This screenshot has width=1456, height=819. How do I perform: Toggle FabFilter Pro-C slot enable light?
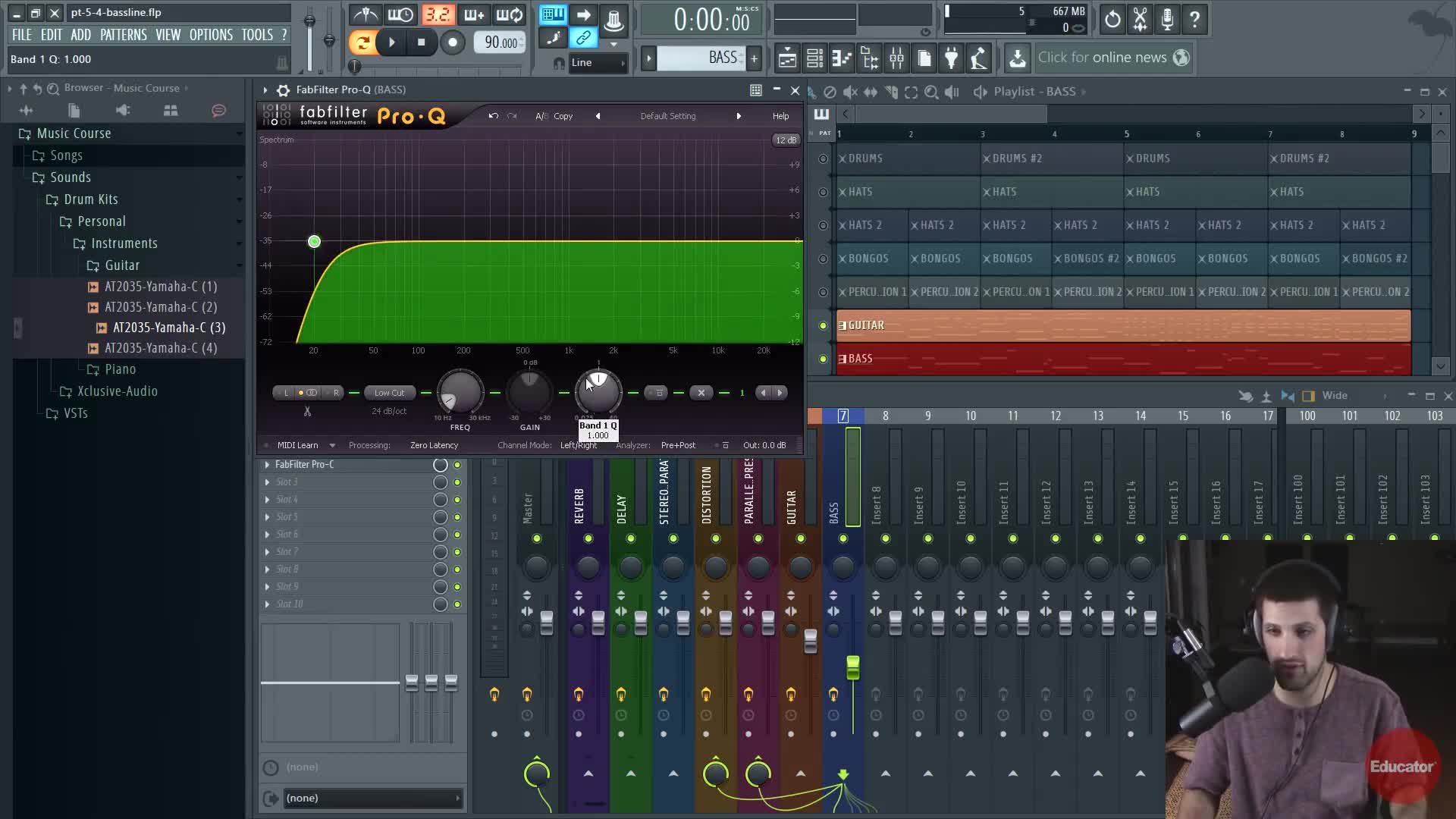[x=457, y=465]
